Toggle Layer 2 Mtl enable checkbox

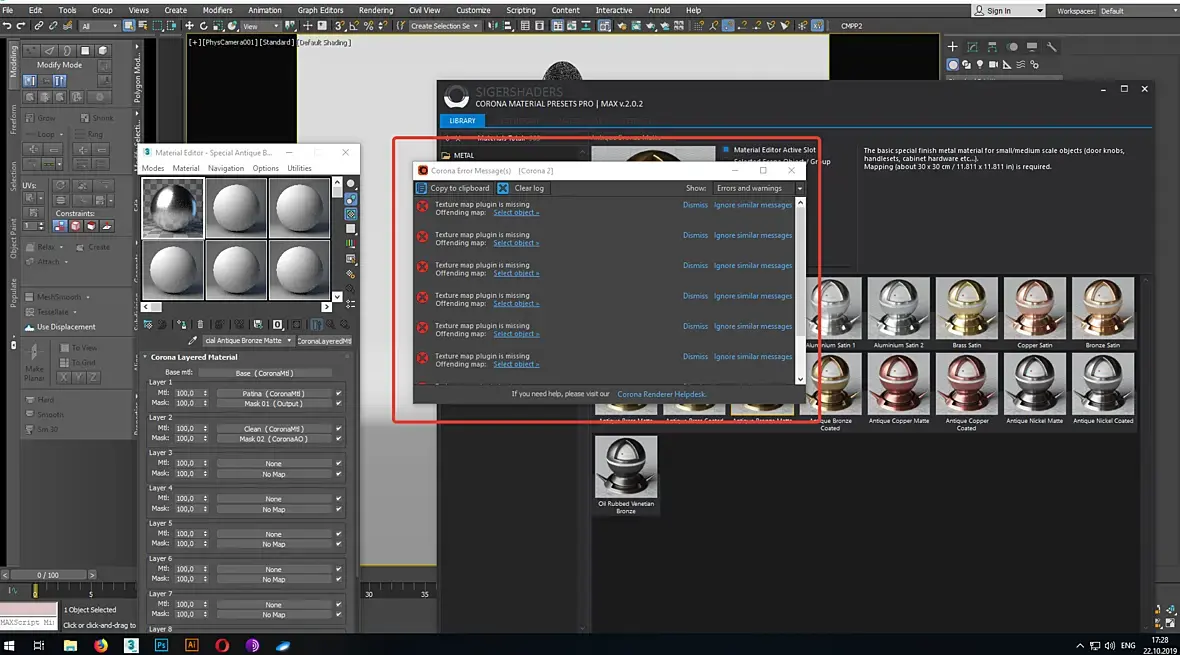(339, 428)
